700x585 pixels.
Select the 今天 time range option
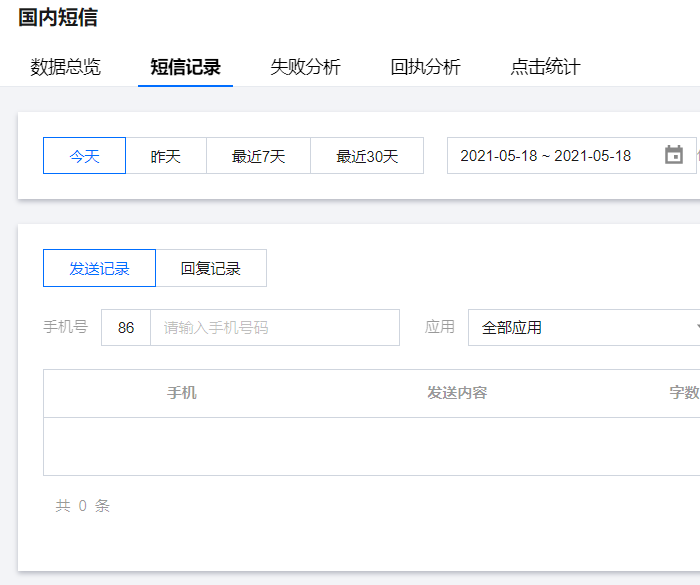pos(84,156)
